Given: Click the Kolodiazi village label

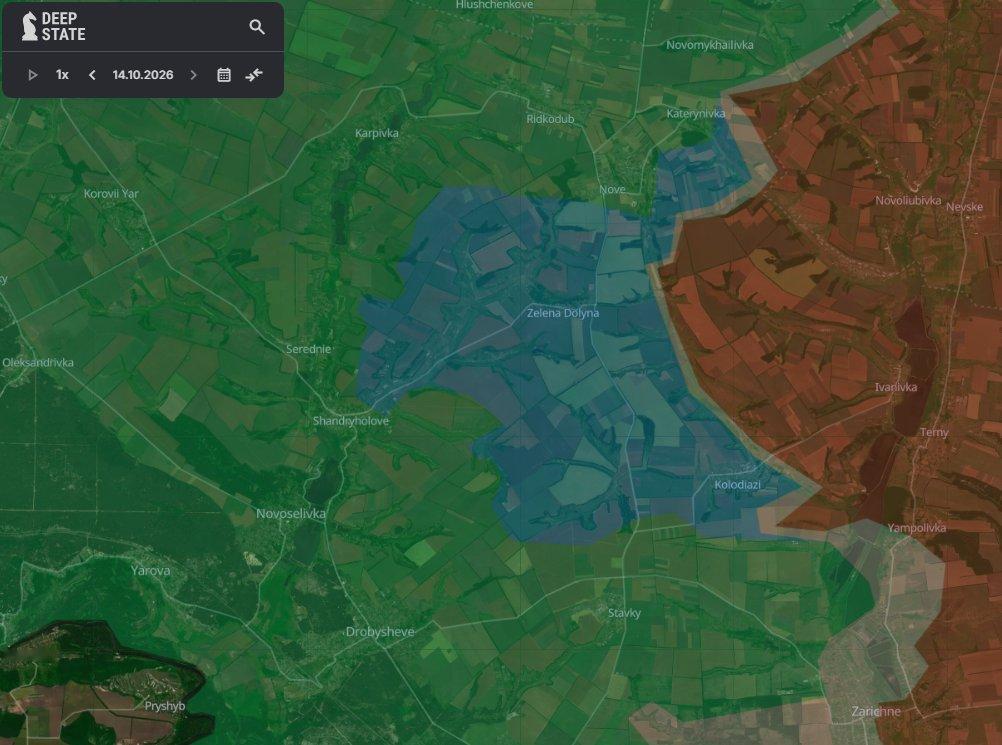Looking at the screenshot, I should pos(737,485).
